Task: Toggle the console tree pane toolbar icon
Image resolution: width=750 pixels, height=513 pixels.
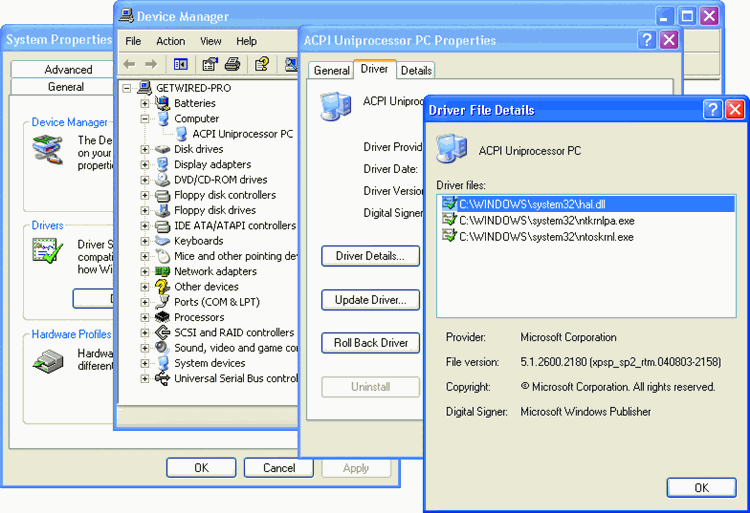Action: [x=180, y=64]
